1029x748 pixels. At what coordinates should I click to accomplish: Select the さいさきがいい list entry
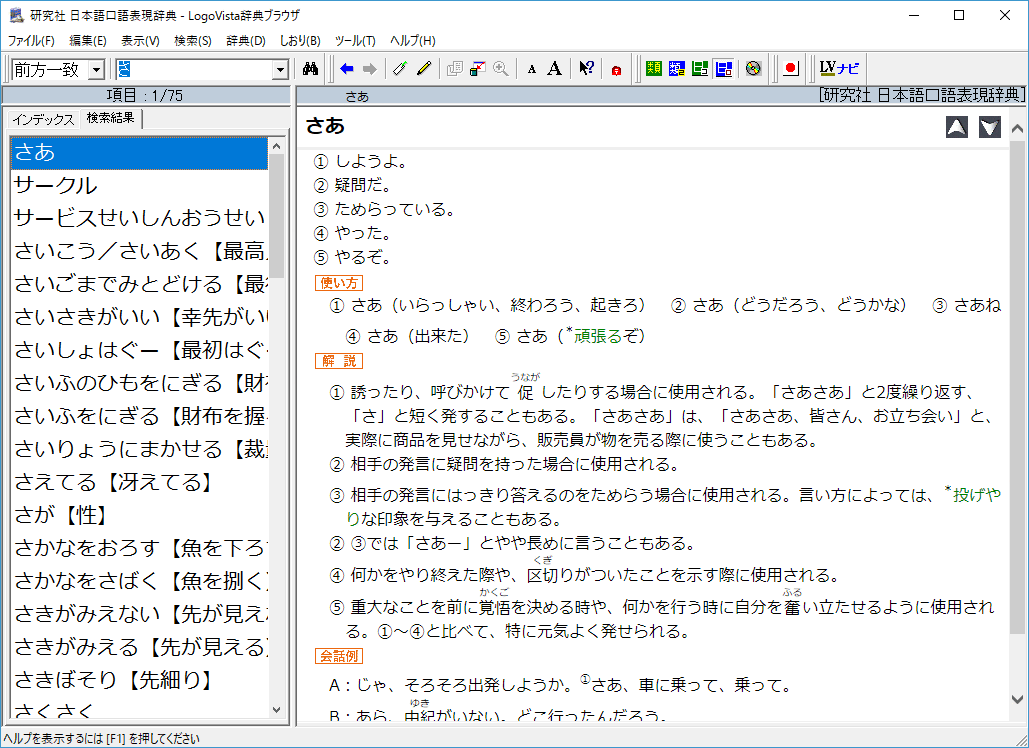point(139,318)
